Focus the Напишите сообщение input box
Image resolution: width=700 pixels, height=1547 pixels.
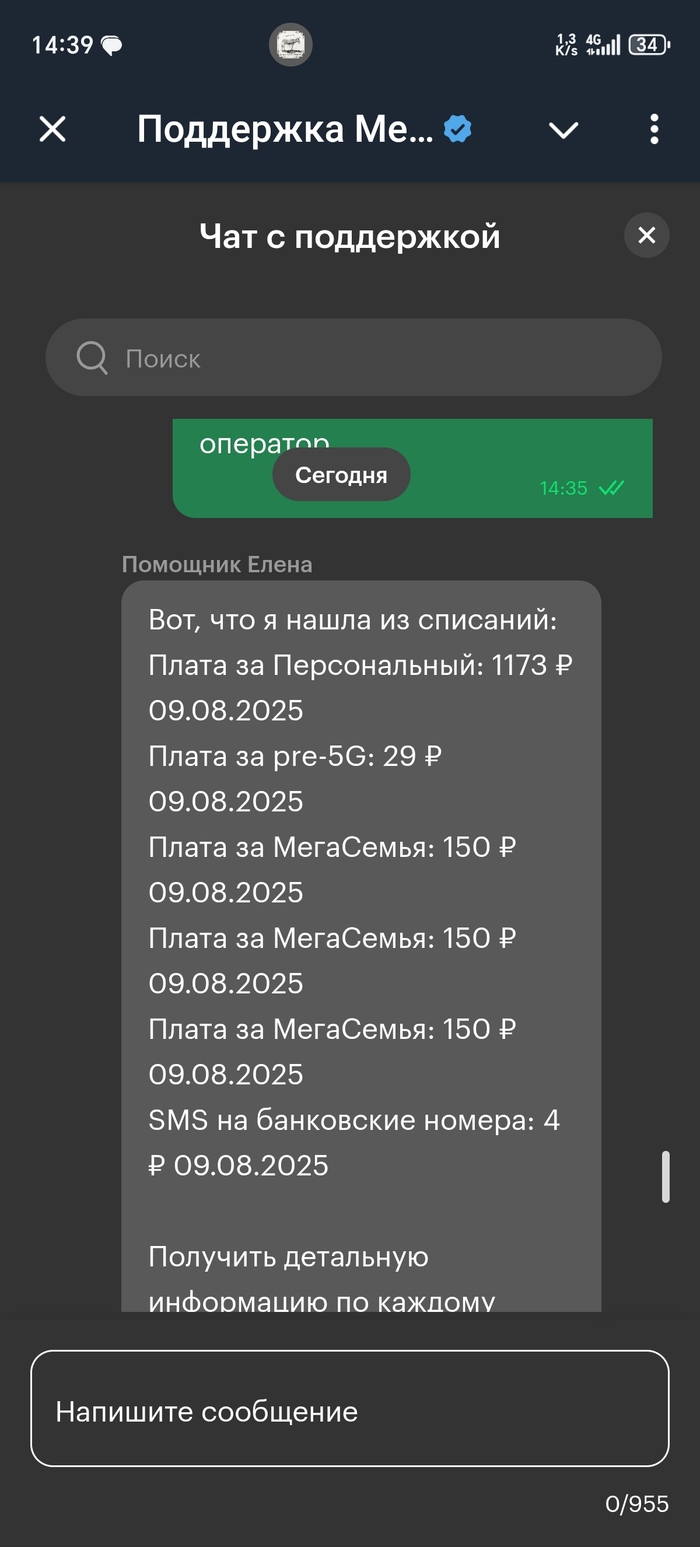click(349, 1410)
